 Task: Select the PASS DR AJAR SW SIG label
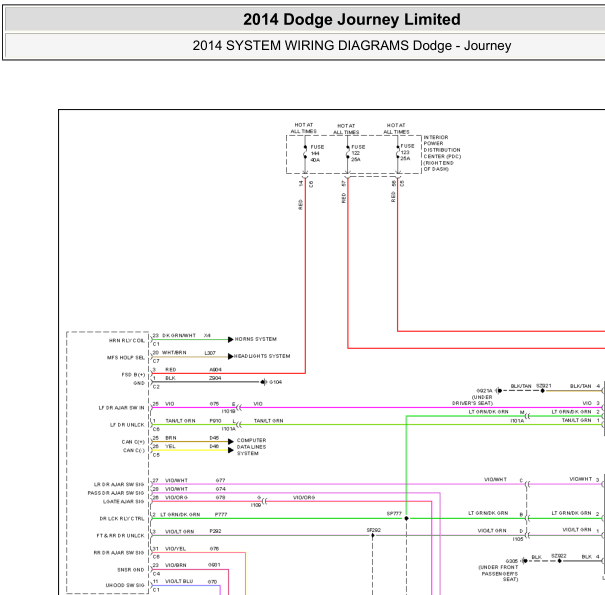tap(116, 493)
